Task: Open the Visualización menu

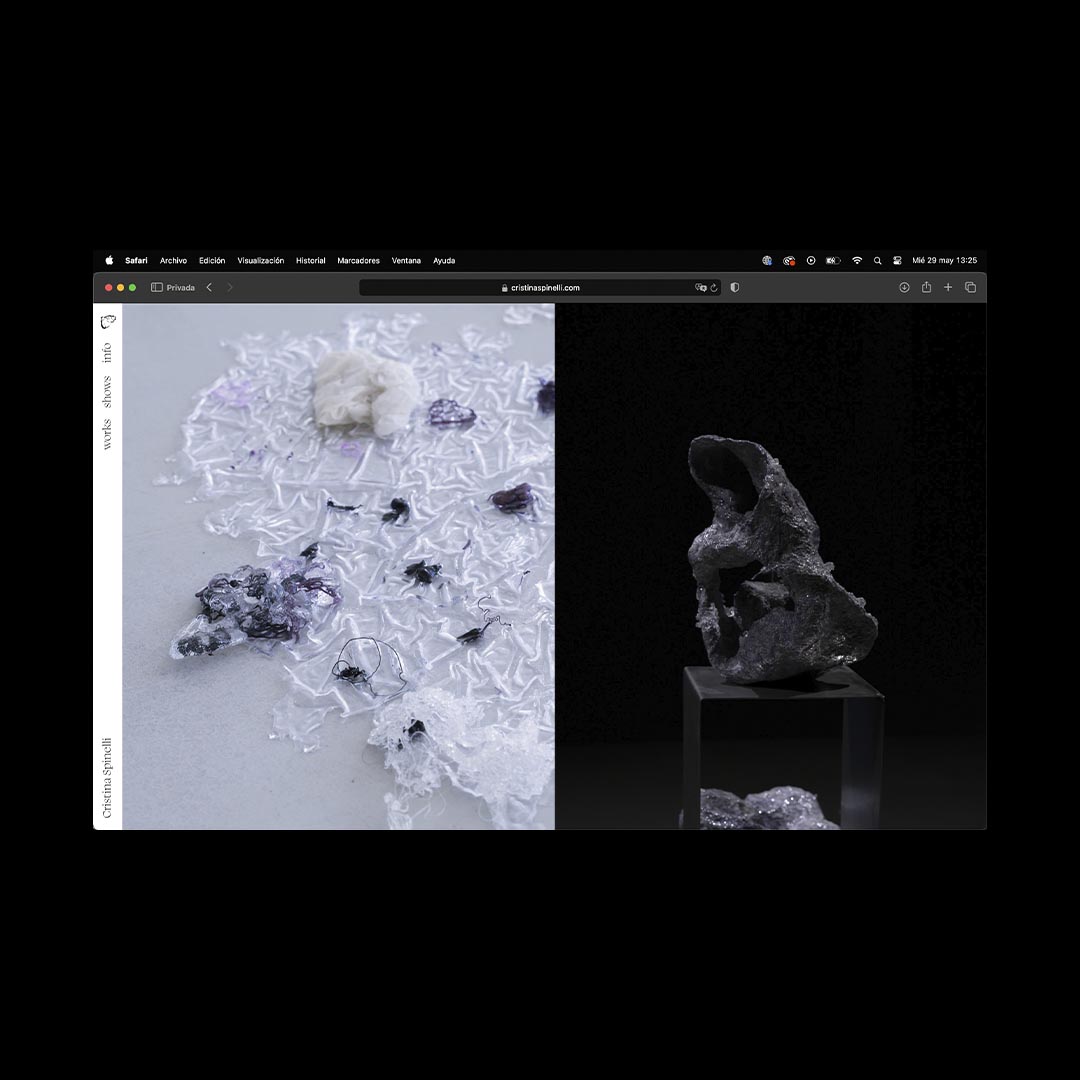Action: pyautogui.click(x=260, y=260)
